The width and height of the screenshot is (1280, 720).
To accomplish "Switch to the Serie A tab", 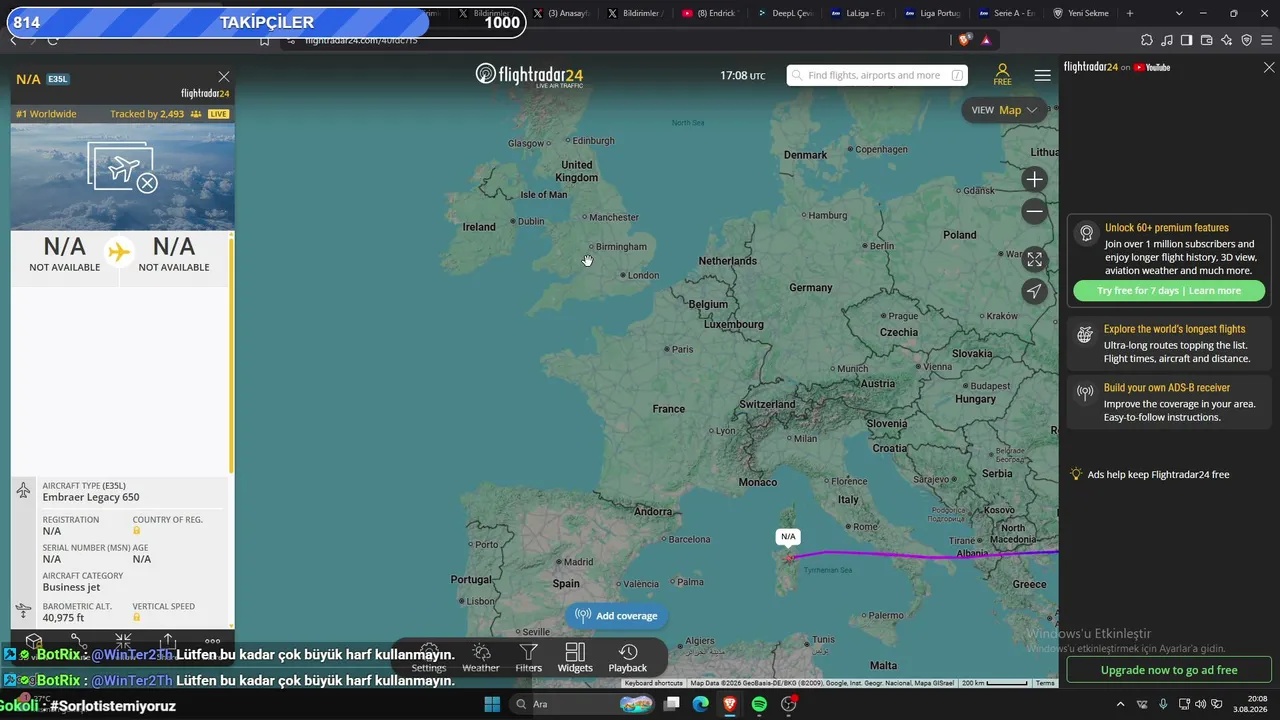I will 1007,13.
